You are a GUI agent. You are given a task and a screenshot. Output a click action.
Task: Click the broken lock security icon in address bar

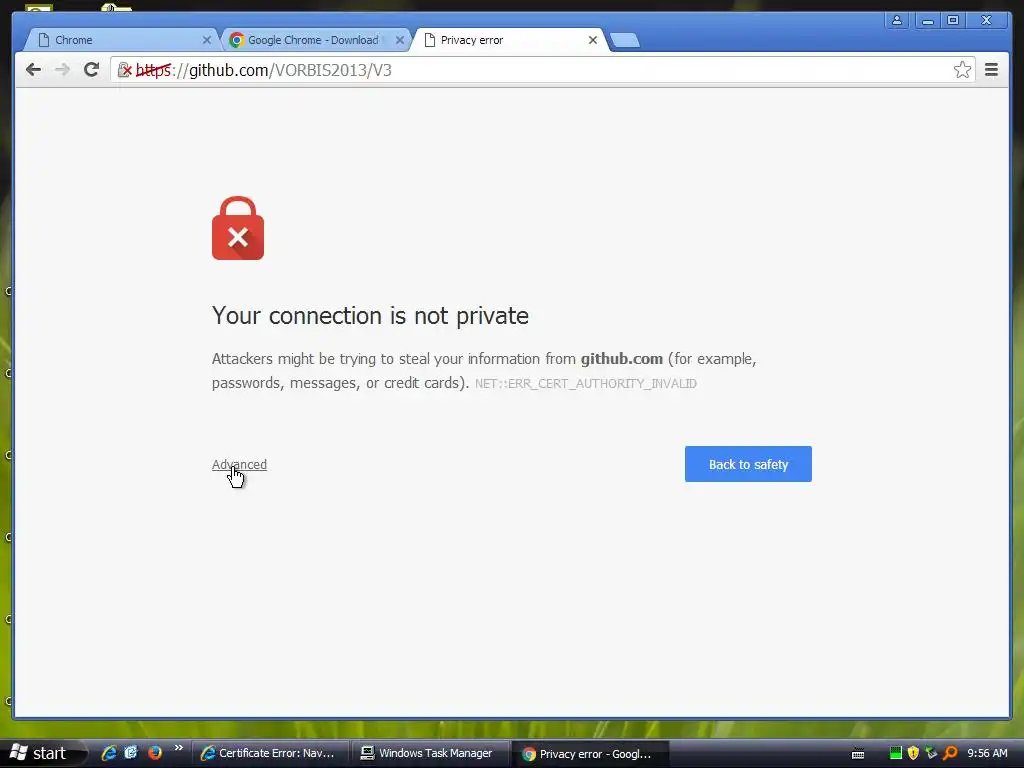point(125,70)
